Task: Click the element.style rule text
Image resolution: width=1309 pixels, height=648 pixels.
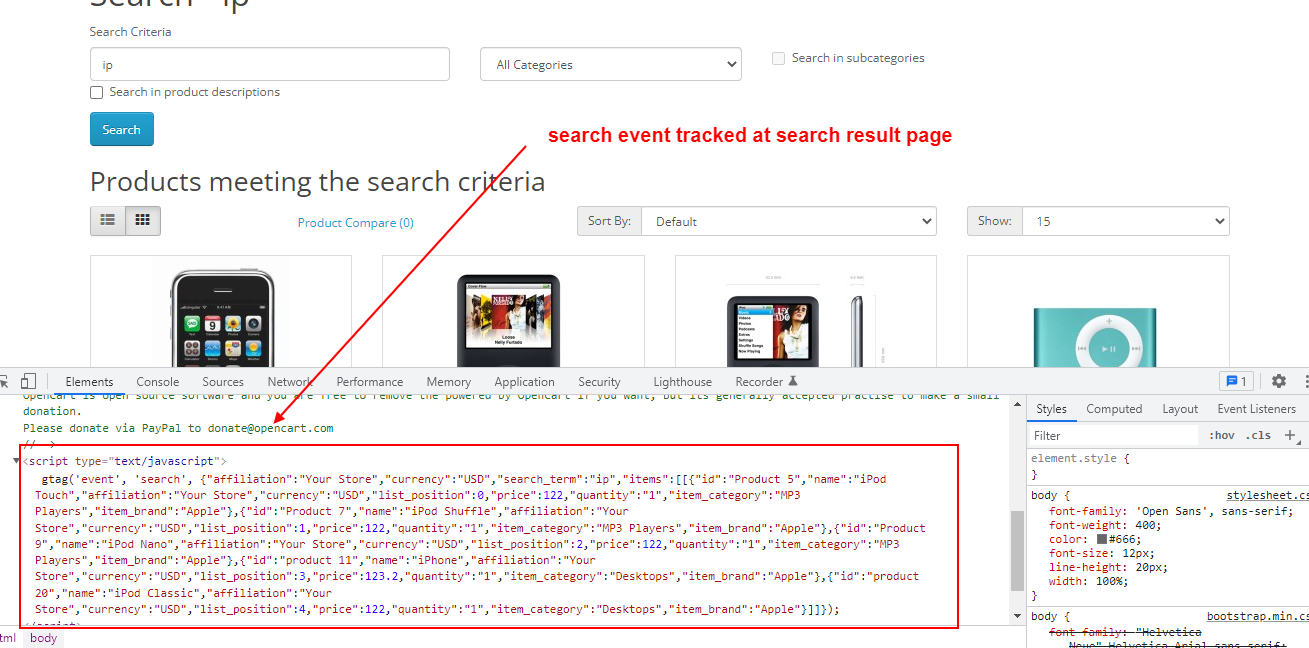Action: [1080, 458]
